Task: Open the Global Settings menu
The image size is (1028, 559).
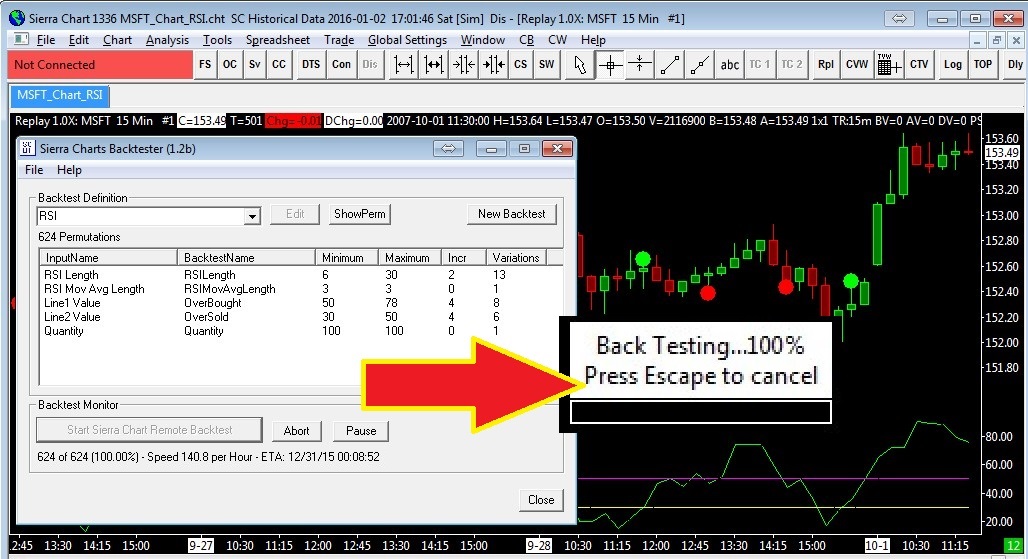Action: coord(407,40)
